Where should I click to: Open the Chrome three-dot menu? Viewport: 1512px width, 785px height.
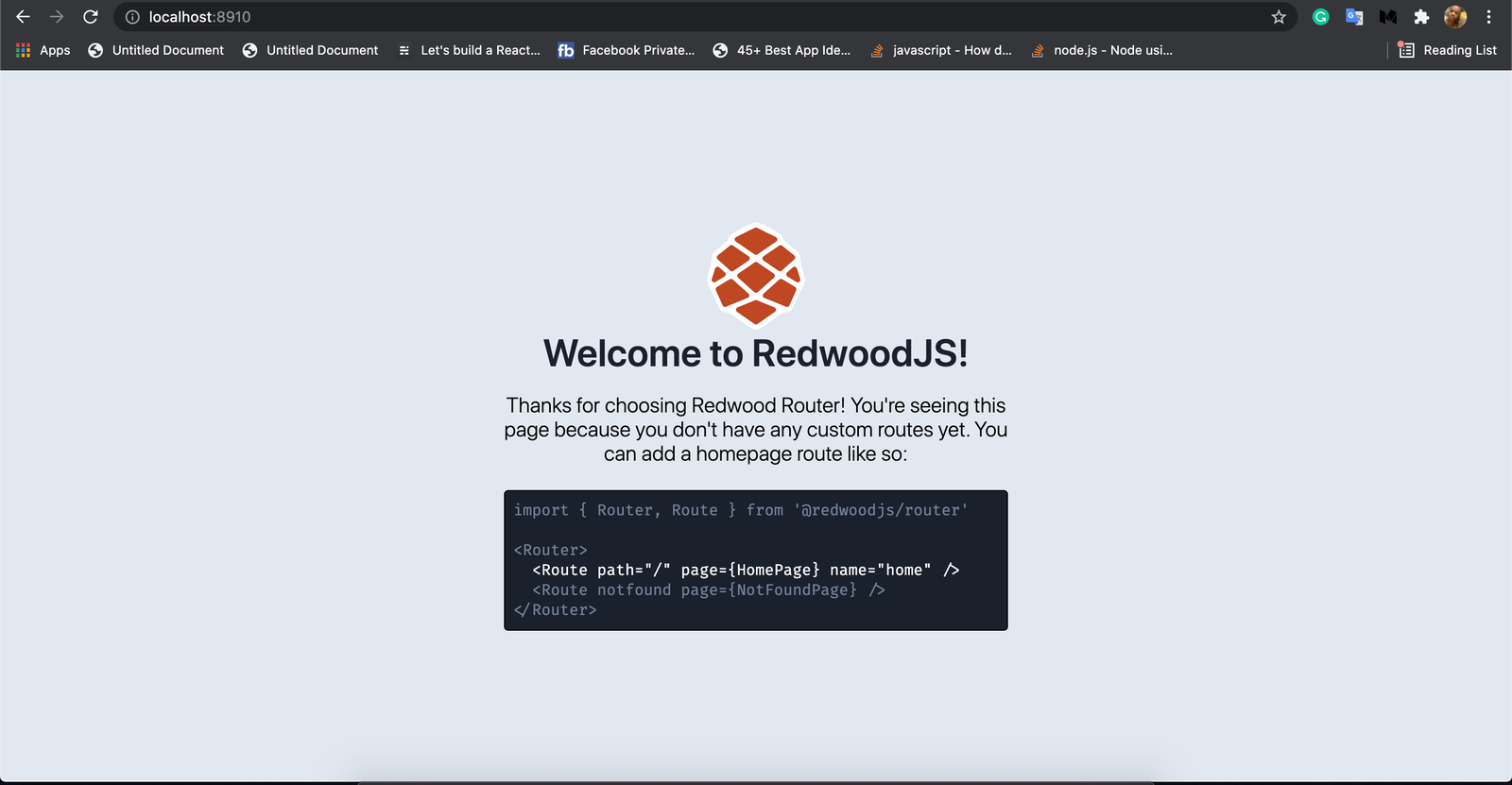point(1488,16)
